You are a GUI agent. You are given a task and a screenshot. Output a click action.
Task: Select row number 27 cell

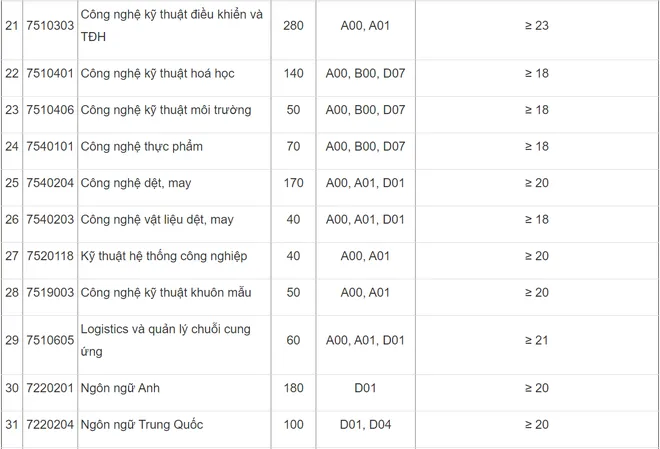point(12,256)
